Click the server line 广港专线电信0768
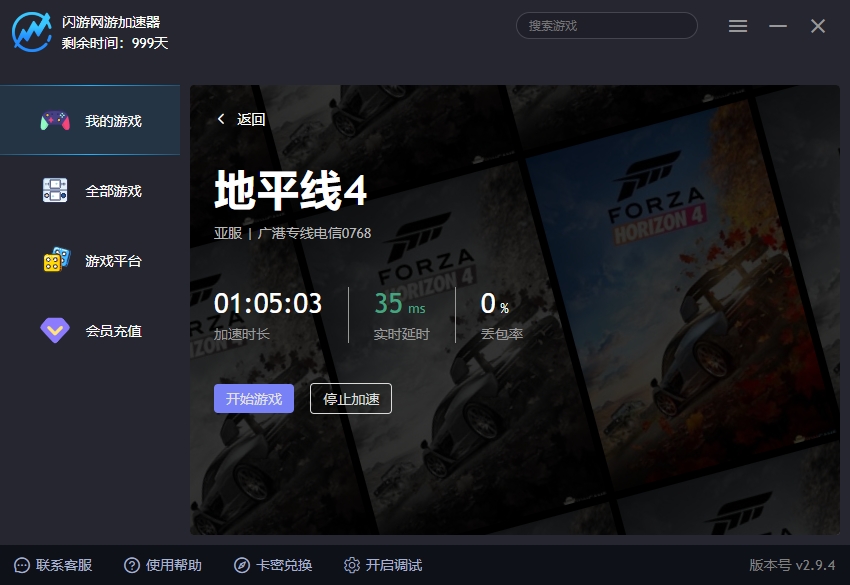The height and width of the screenshot is (585, 850). click(314, 233)
